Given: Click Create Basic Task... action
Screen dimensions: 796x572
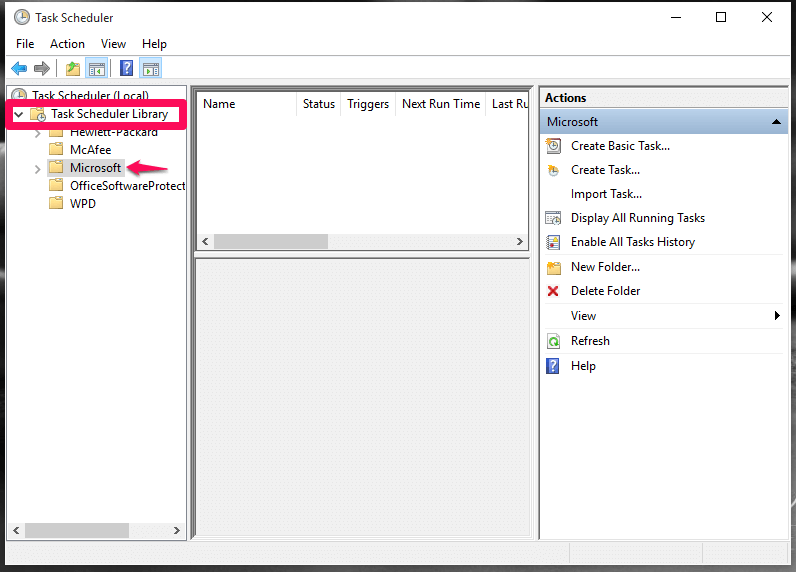Looking at the screenshot, I should [620, 146].
